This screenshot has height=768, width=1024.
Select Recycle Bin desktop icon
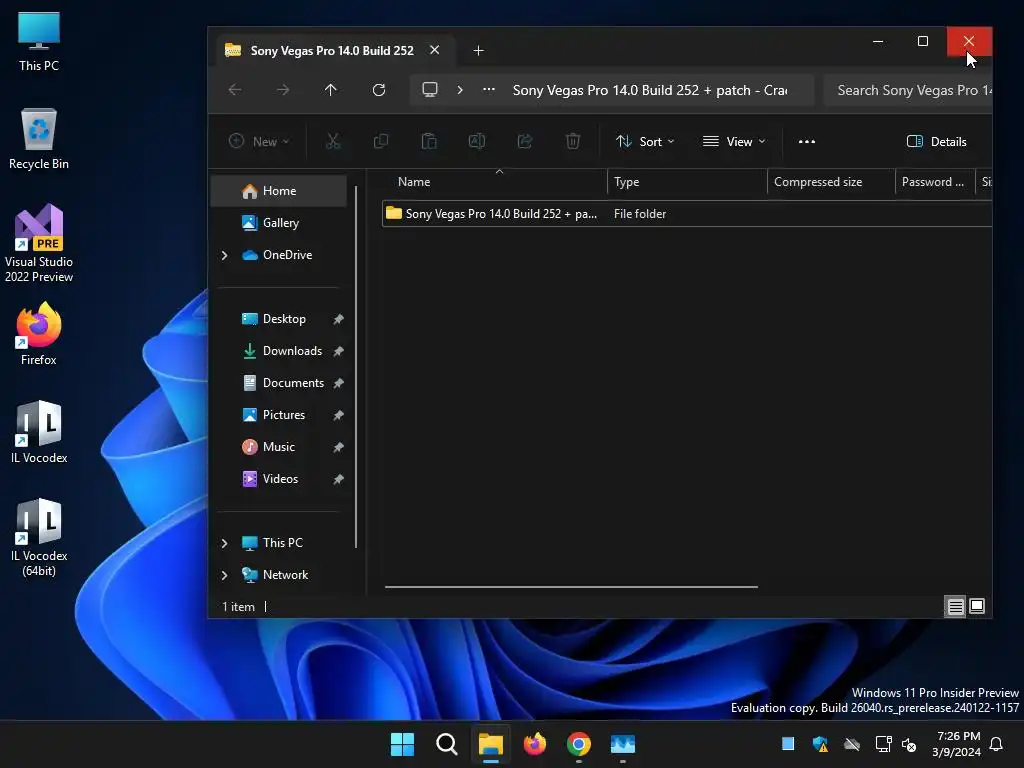(39, 139)
